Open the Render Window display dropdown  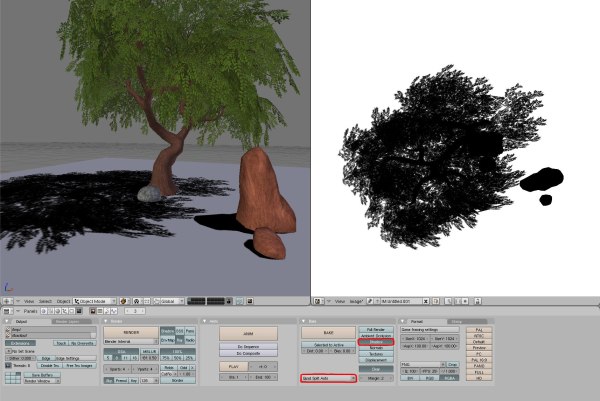tap(42, 381)
